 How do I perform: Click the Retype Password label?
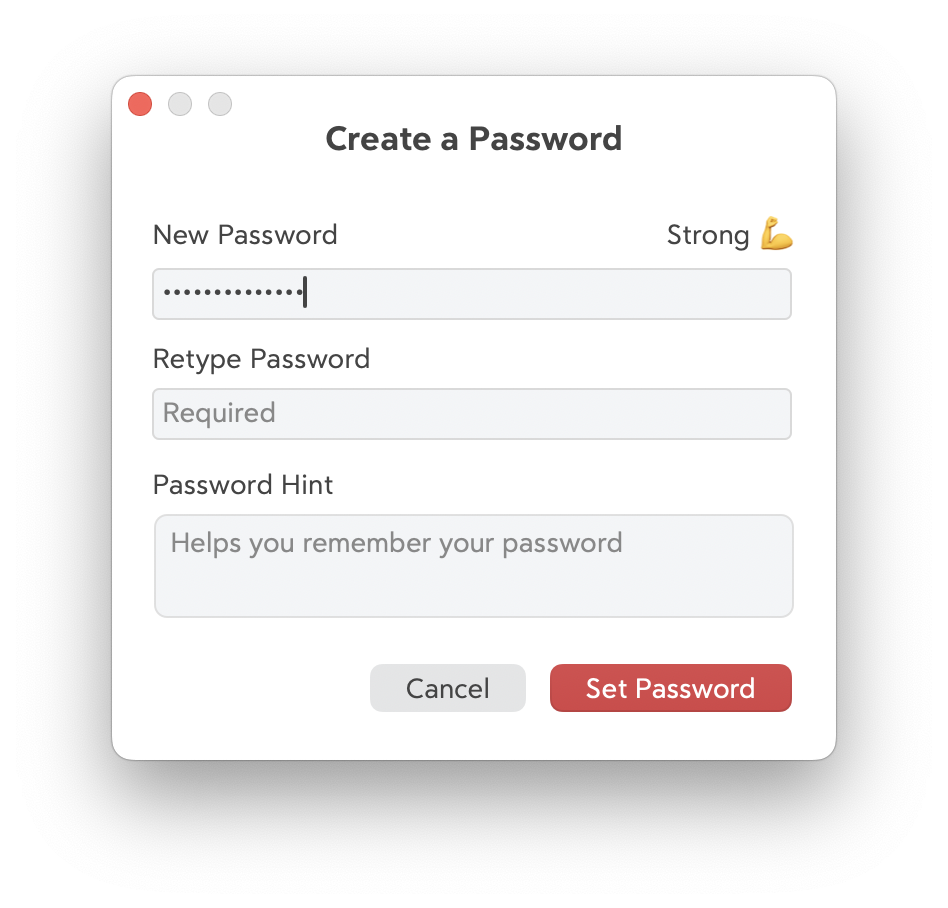[x=261, y=359]
